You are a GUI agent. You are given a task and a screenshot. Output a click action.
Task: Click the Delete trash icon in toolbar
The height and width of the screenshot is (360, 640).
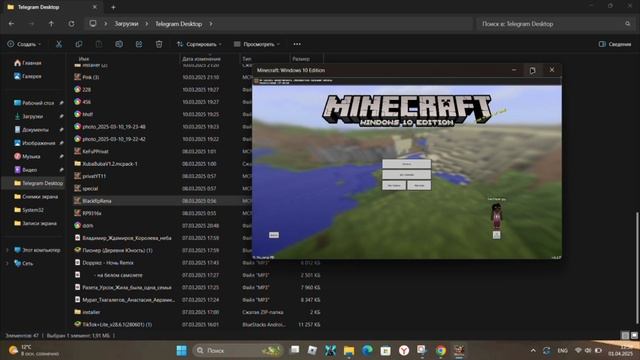pyautogui.click(x=159, y=44)
